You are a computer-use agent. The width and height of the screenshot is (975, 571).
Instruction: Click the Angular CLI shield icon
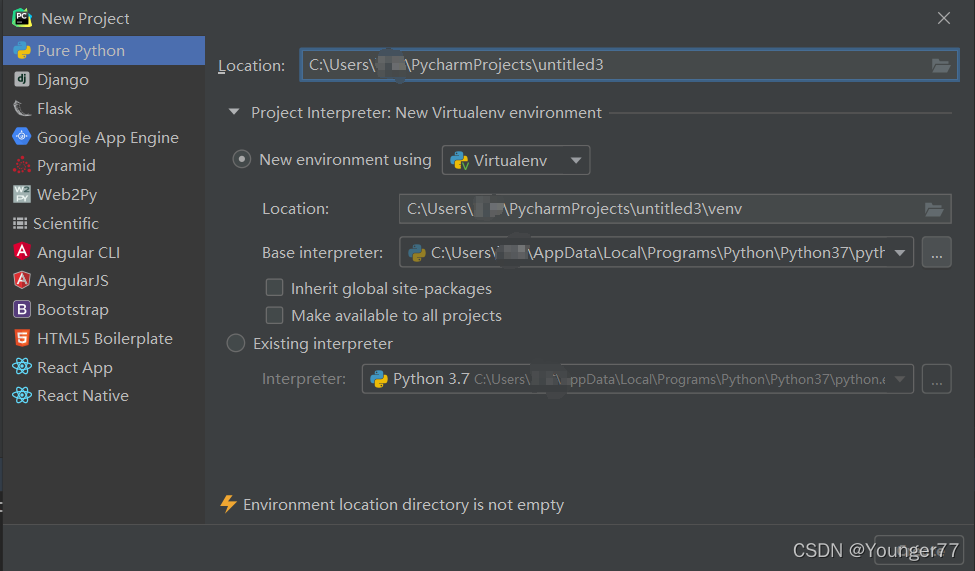(x=22, y=251)
